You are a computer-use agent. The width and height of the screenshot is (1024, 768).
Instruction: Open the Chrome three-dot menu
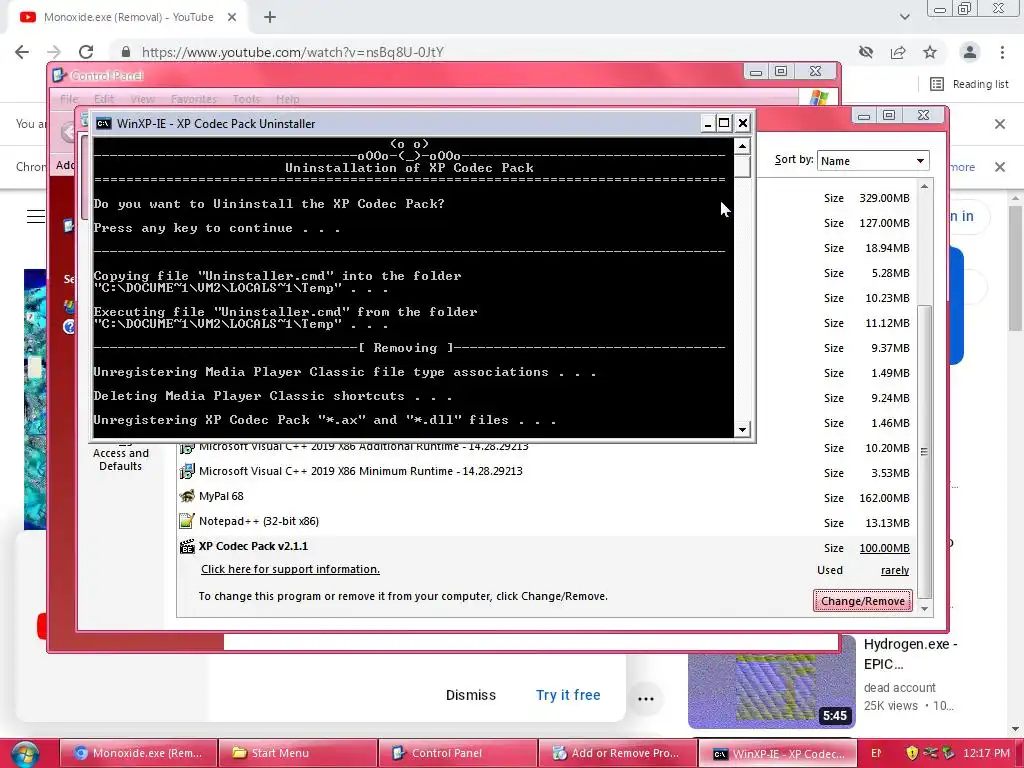coord(1002,52)
